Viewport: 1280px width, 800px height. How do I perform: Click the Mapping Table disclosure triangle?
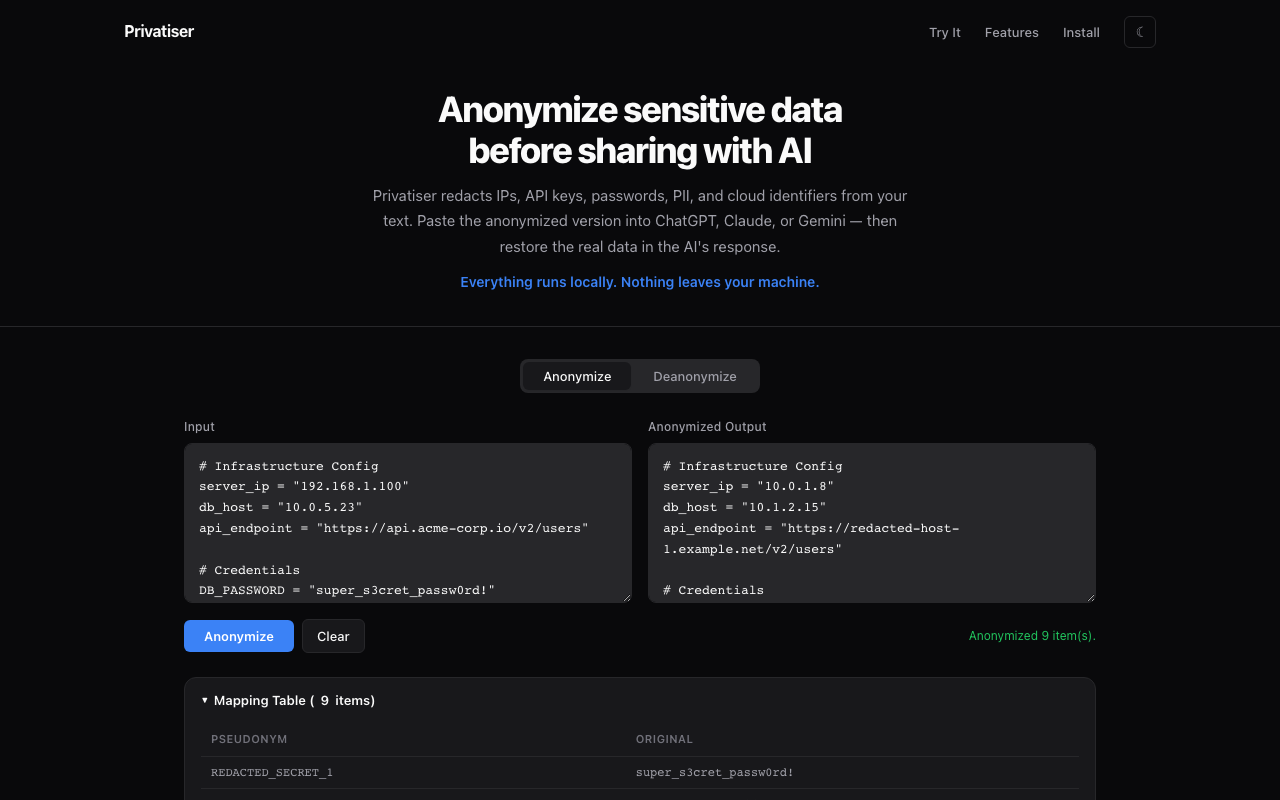[205, 700]
